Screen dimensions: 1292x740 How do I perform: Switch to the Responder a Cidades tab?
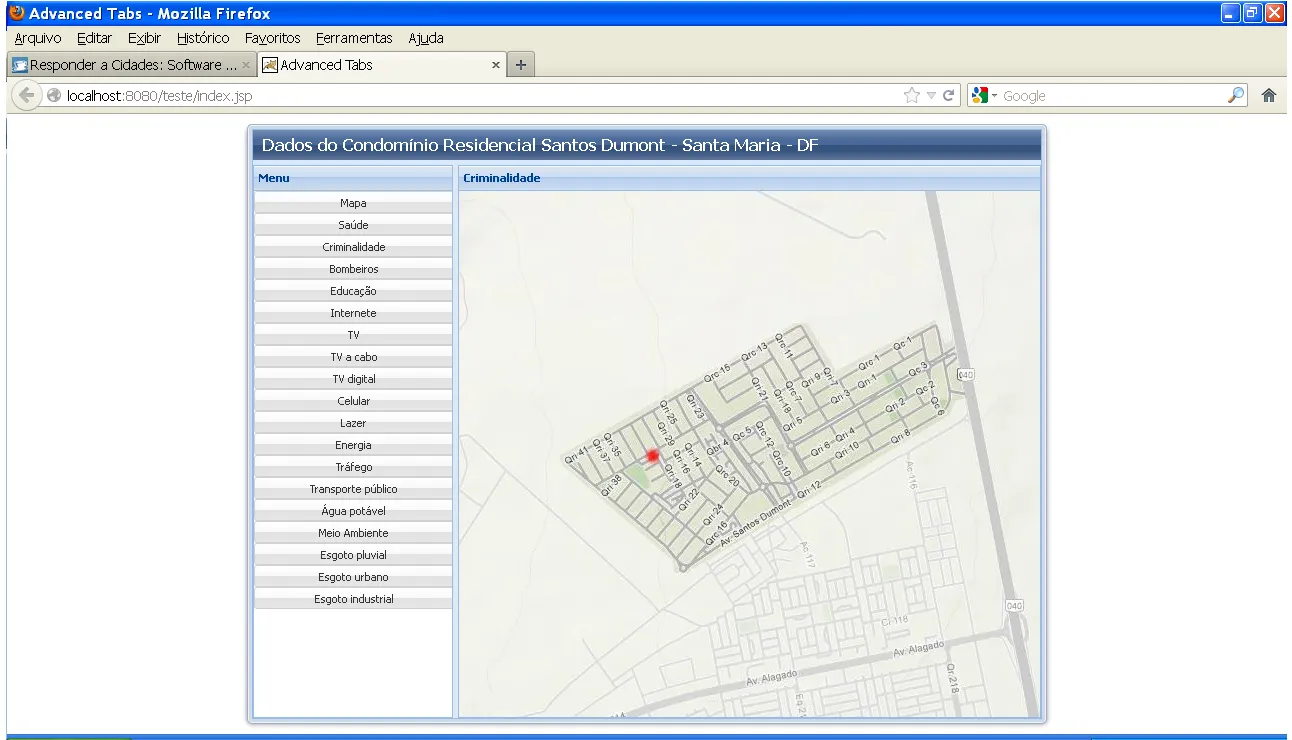tap(125, 65)
